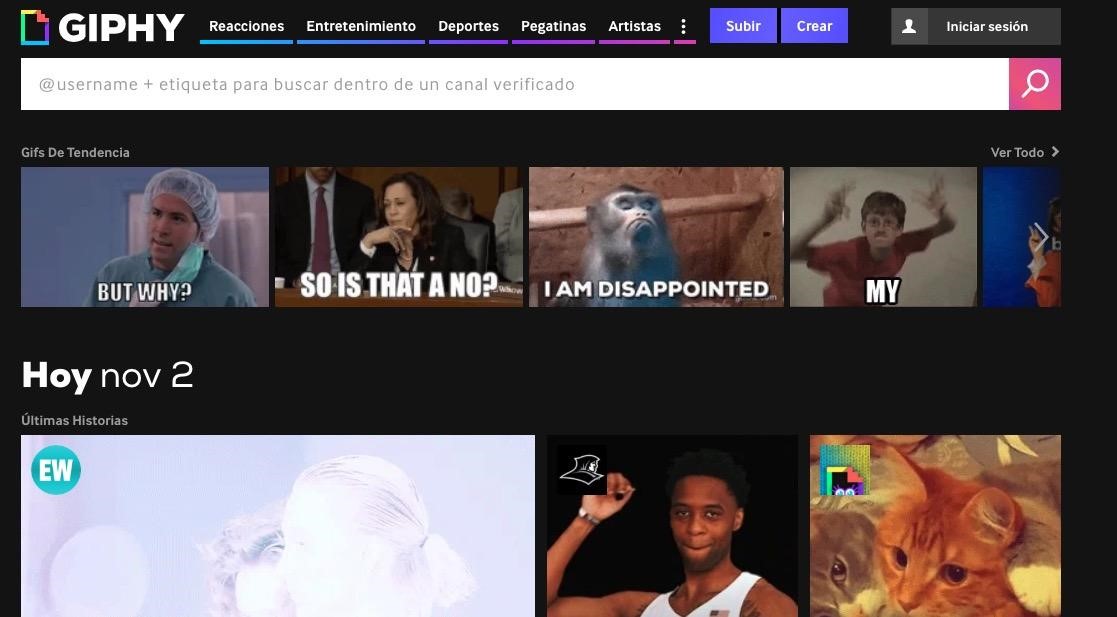Focus the @username search field
The height and width of the screenshot is (617, 1117).
(515, 84)
